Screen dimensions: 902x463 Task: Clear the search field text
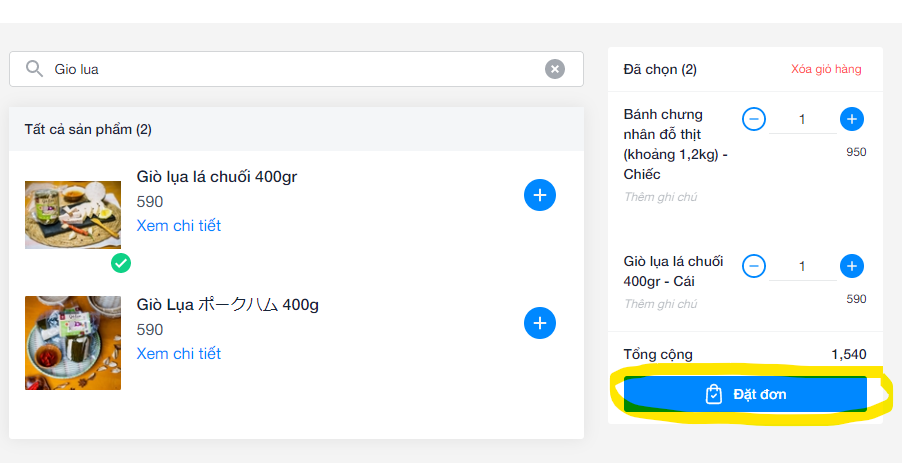[554, 69]
